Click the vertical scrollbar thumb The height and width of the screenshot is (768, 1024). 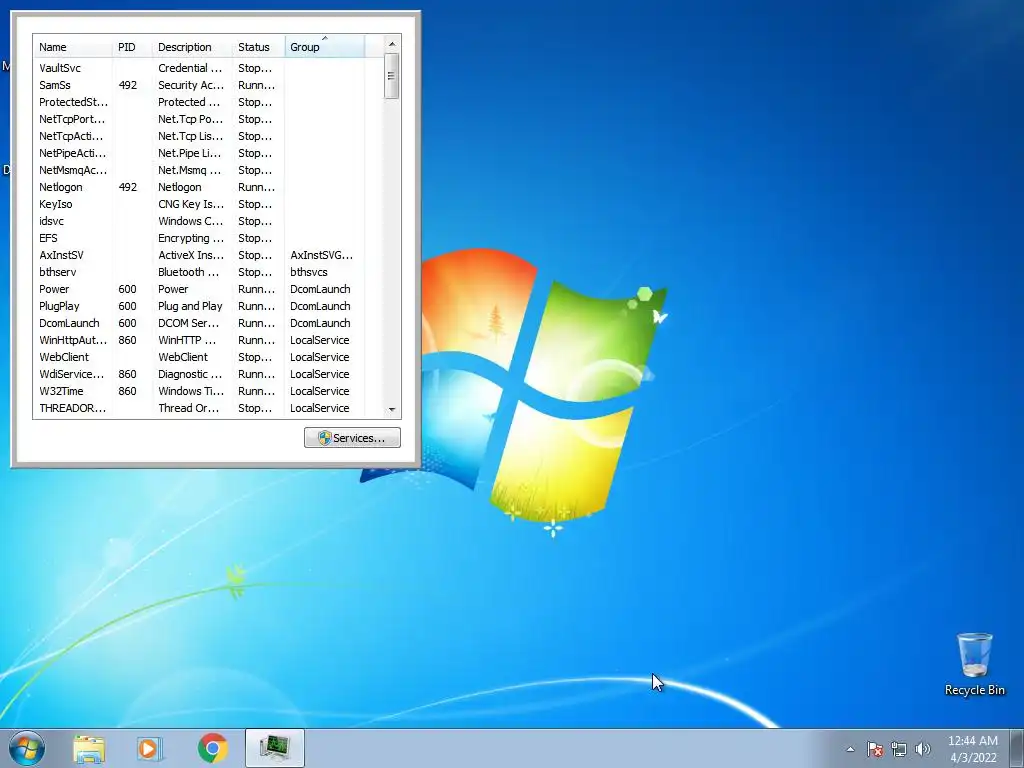[x=392, y=76]
